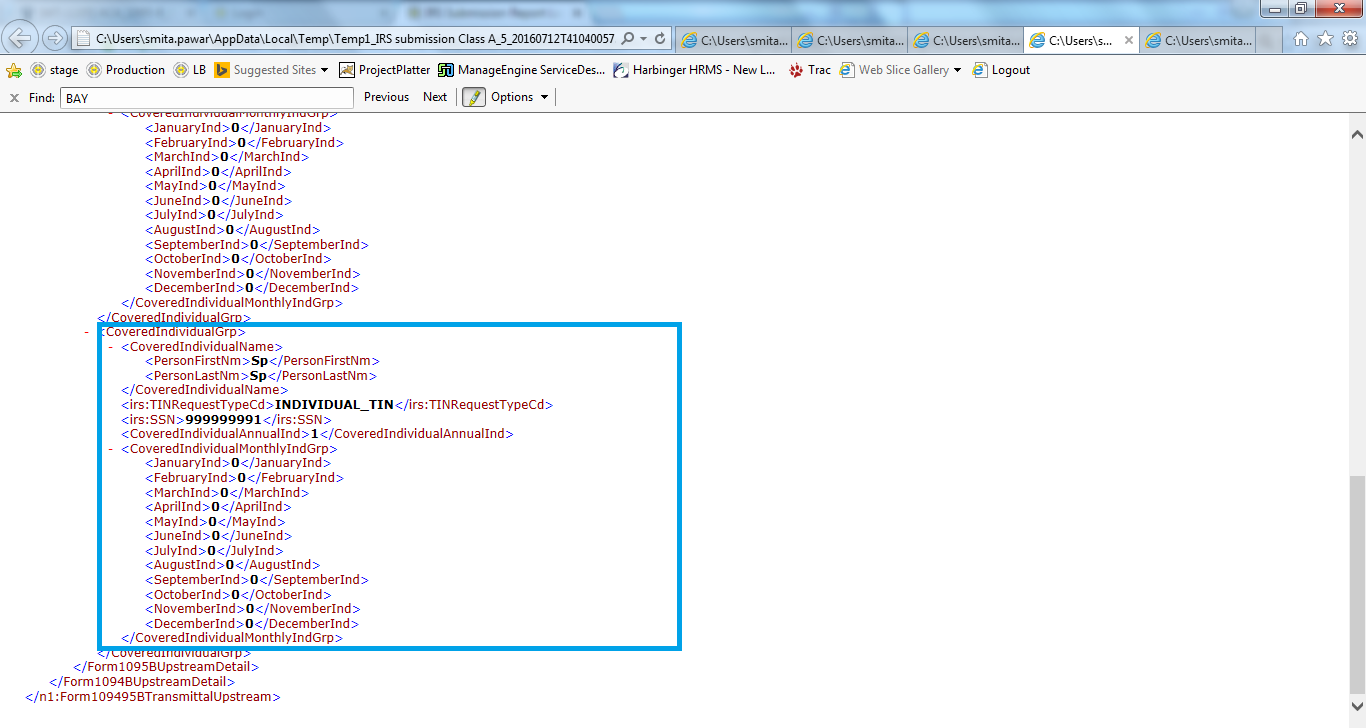This screenshot has width=1366, height=728.
Task: Open the Favorites star at top right
Action: 1325,39
